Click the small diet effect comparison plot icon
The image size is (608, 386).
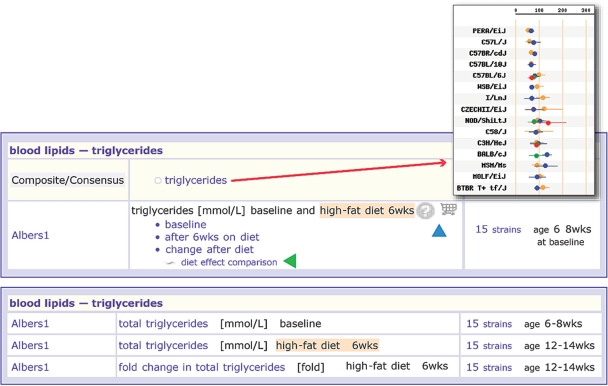pos(170,263)
